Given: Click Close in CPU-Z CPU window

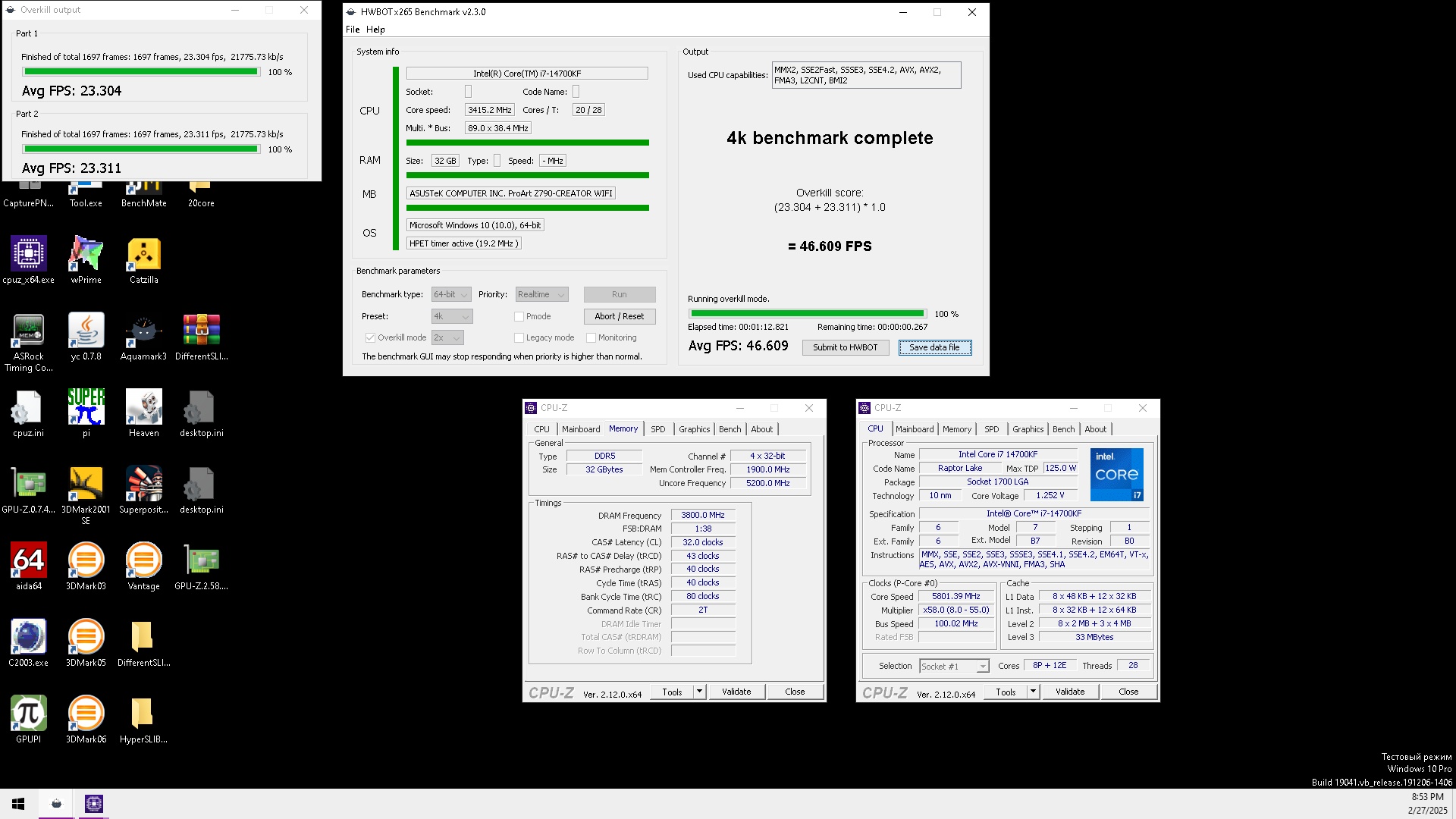Looking at the screenshot, I should 1128,692.
